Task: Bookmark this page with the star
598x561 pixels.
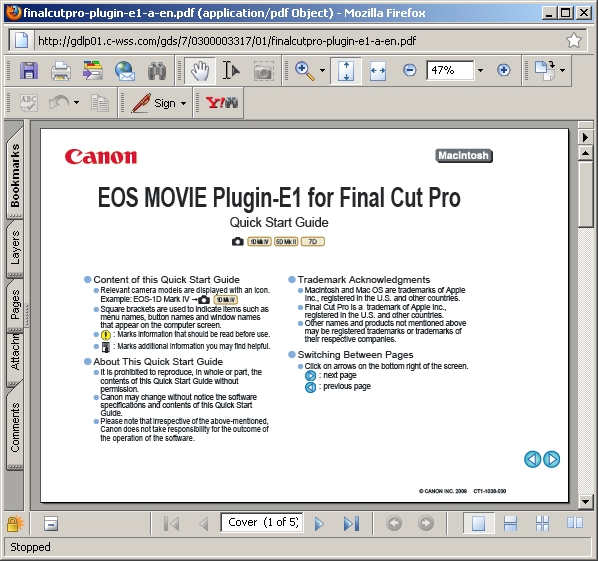Action: click(x=574, y=40)
